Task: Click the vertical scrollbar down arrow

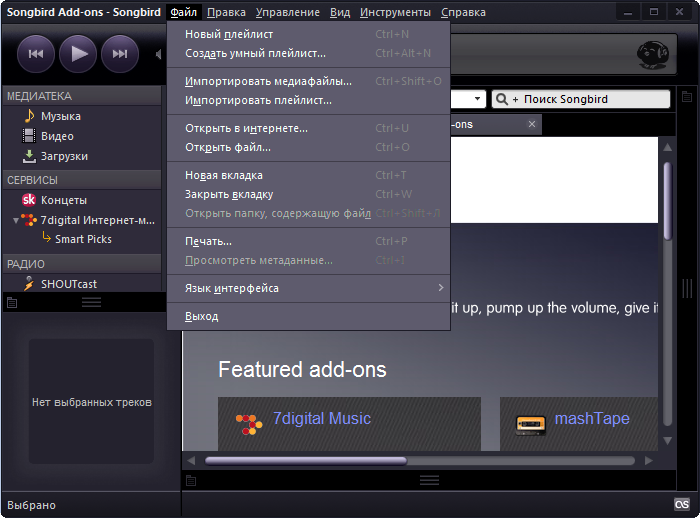Action: click(x=667, y=441)
